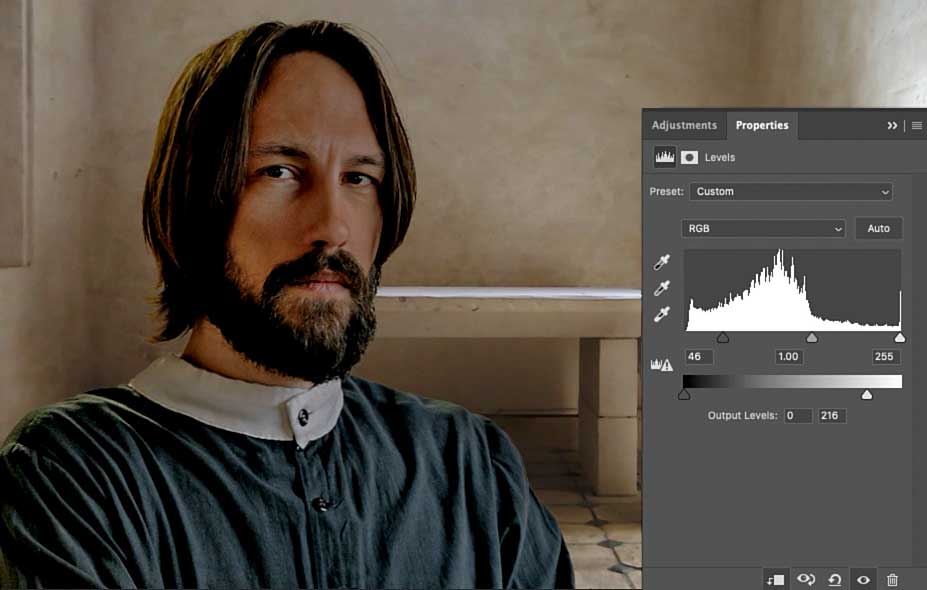Collapse the panel with double arrows
Image resolution: width=927 pixels, height=590 pixels.
892,125
